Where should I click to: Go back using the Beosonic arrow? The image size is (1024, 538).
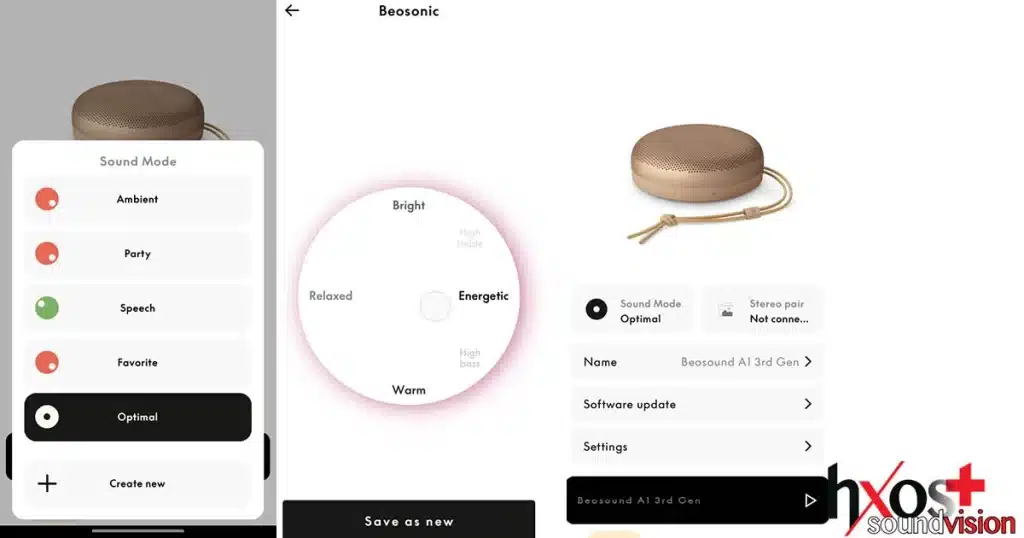tap(292, 10)
